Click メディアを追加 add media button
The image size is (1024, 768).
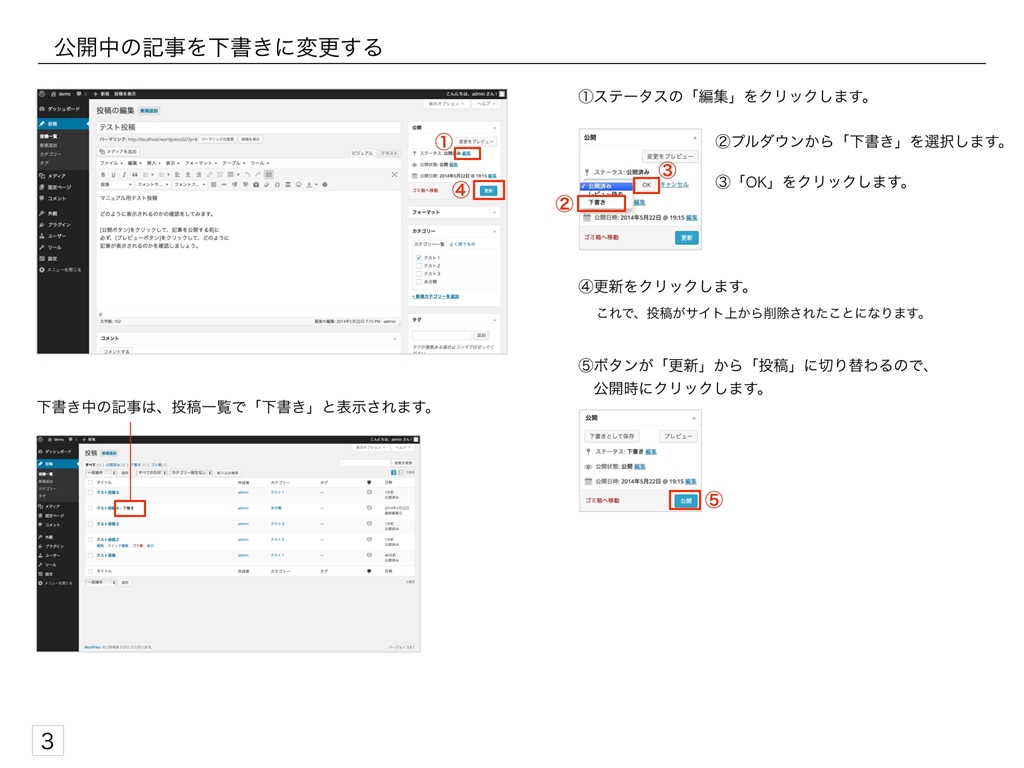point(118,151)
